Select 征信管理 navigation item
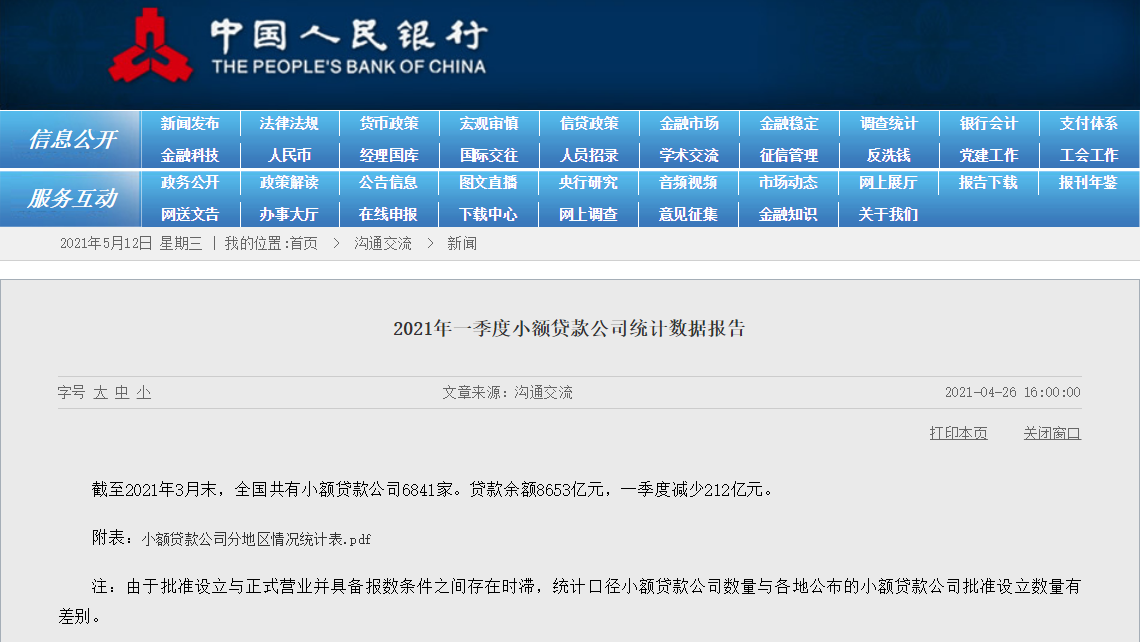Viewport: 1141px width, 642px height. 790,155
